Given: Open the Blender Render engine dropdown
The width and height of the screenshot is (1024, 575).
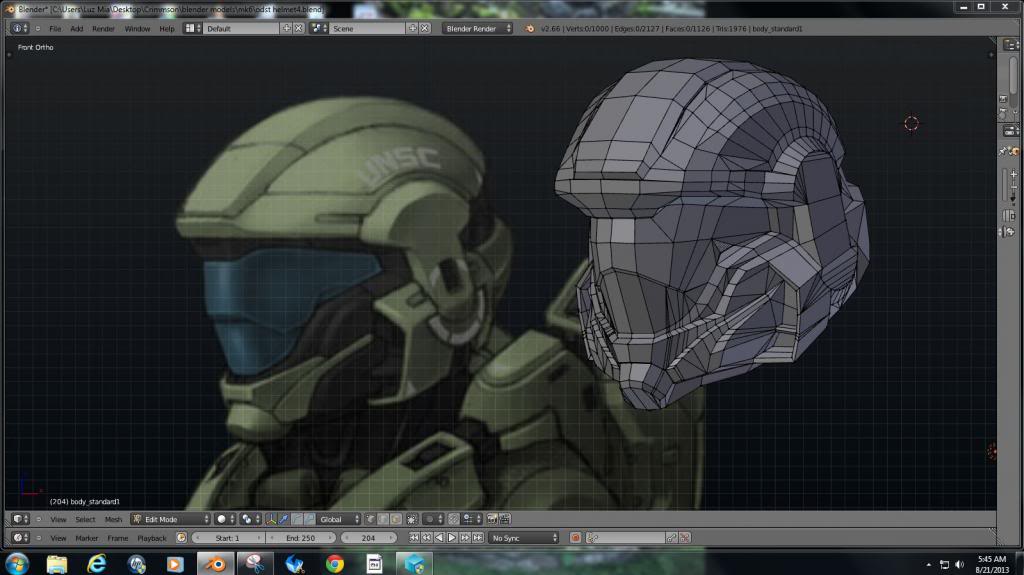Looking at the screenshot, I should click(x=477, y=28).
